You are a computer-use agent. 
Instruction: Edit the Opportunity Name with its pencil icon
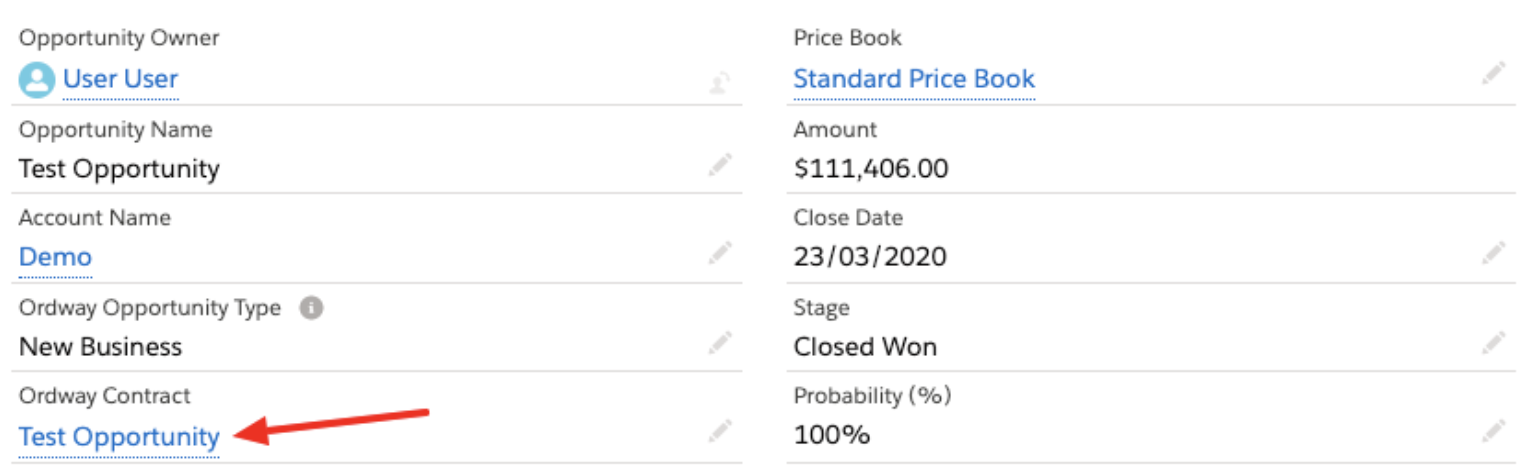tap(720, 165)
